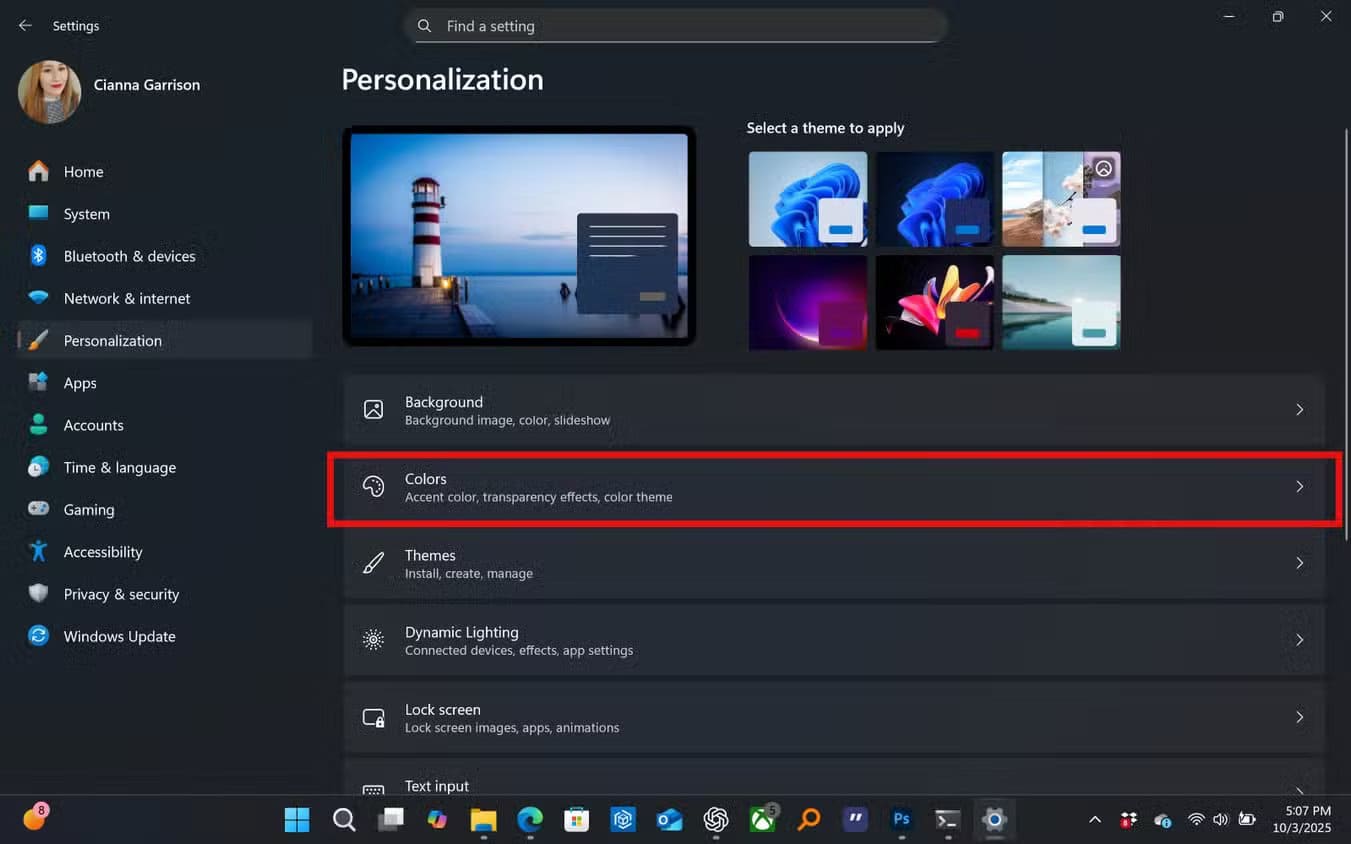Click the Background picture icon
1351x844 pixels.
point(373,410)
